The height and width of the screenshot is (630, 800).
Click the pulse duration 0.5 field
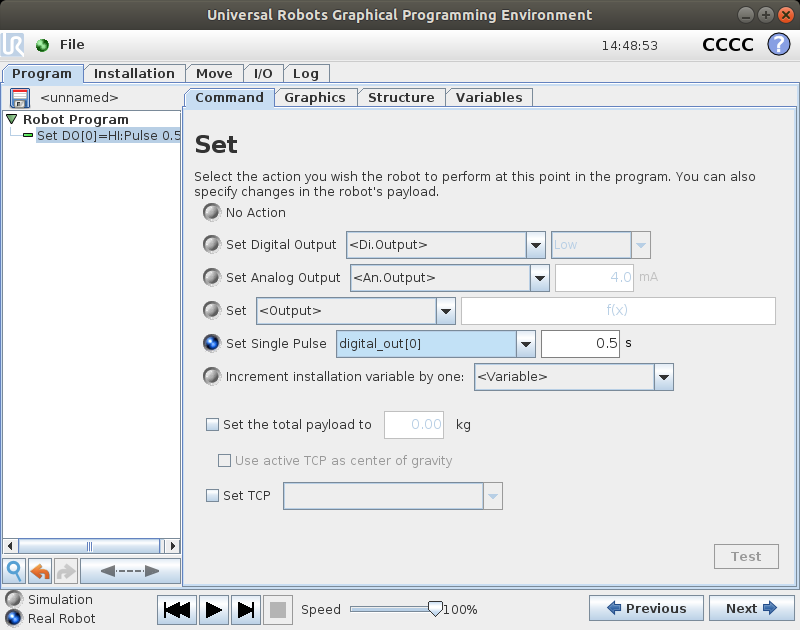[580, 344]
